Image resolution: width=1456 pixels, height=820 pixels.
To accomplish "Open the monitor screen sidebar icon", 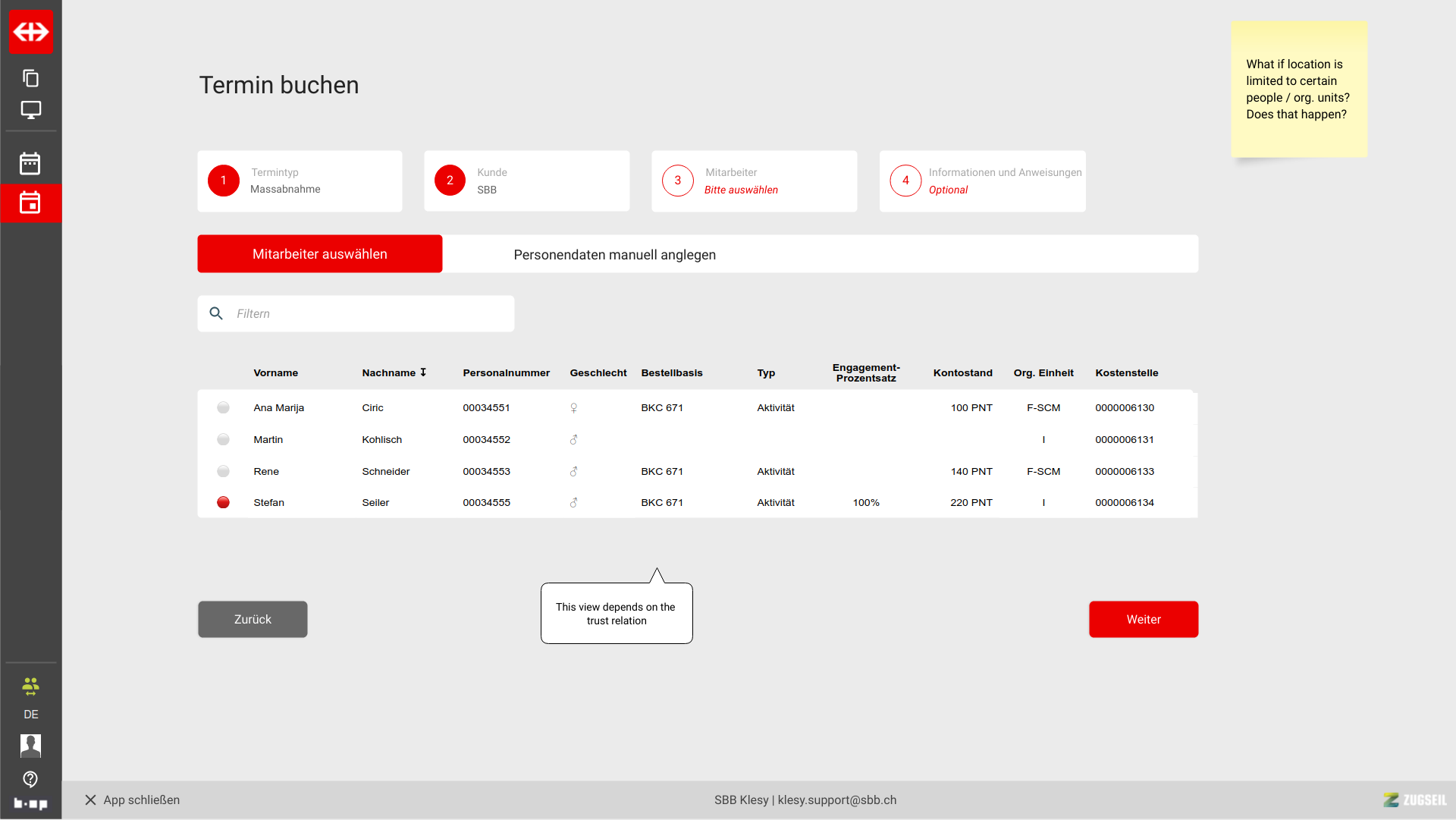I will (x=31, y=110).
